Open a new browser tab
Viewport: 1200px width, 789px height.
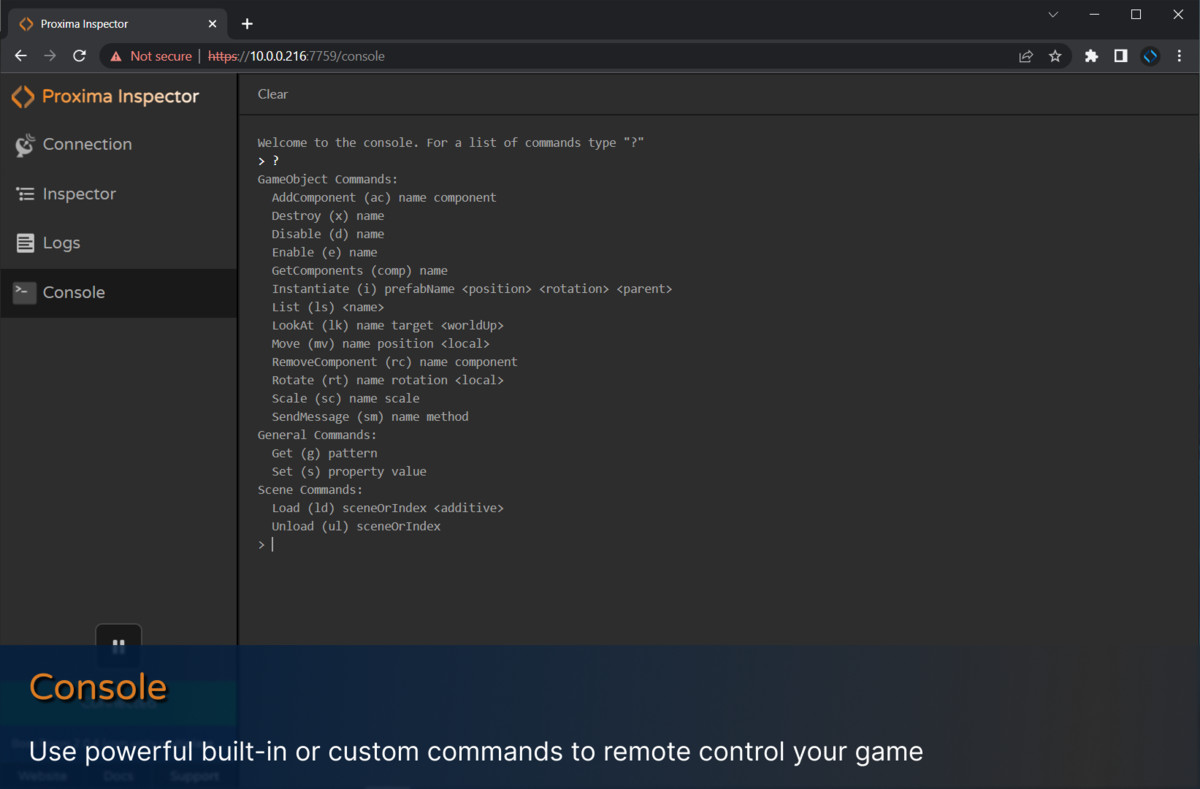coord(247,24)
